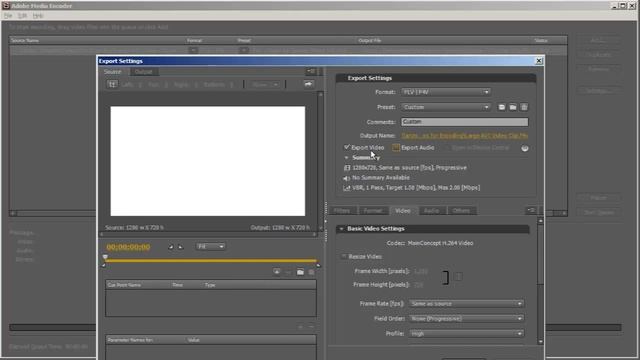Click Start Queue button in background window
640x360 pixels.
click(x=599, y=212)
